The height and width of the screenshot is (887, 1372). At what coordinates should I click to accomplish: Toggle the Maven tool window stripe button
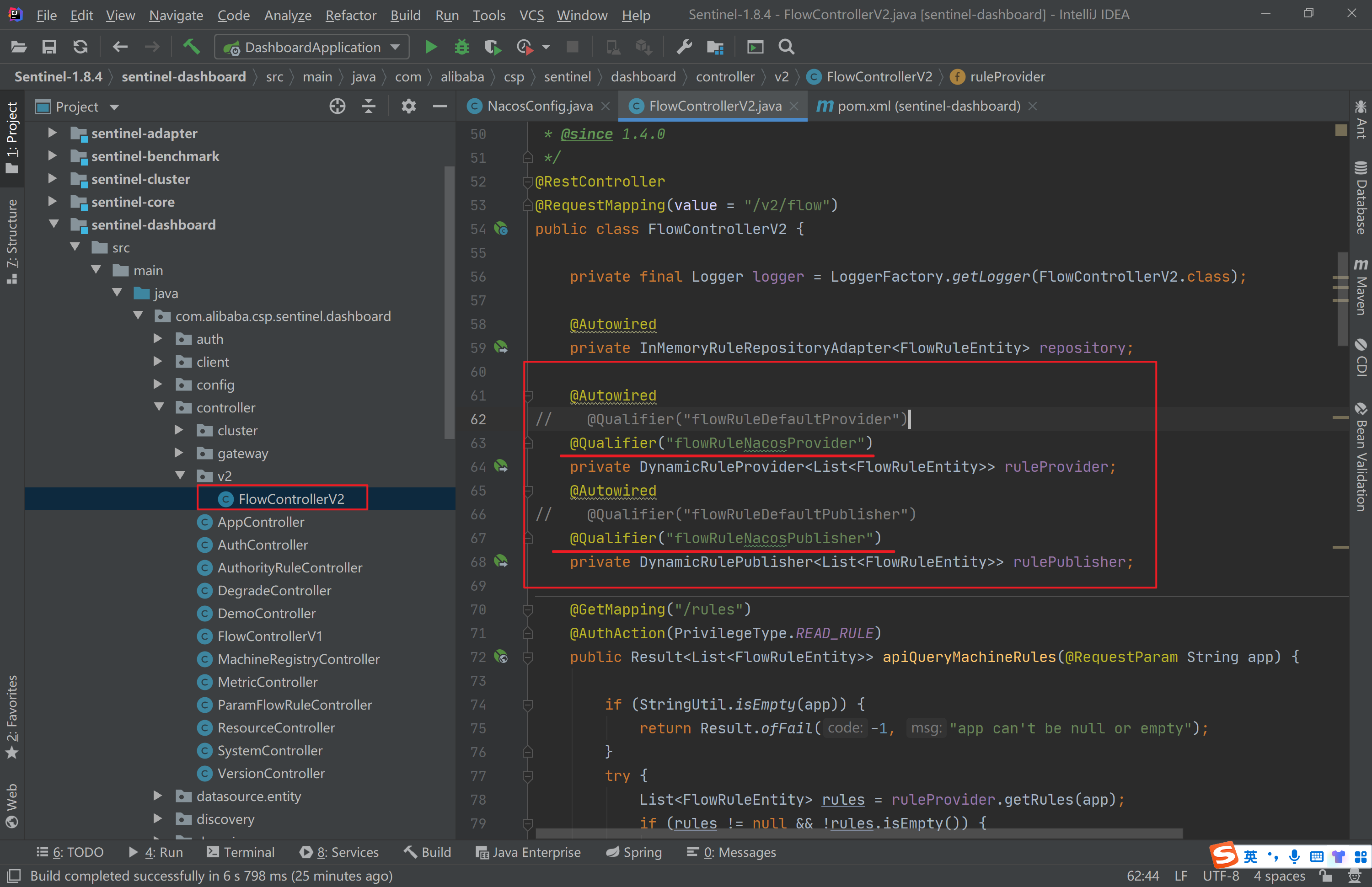pos(1361,287)
